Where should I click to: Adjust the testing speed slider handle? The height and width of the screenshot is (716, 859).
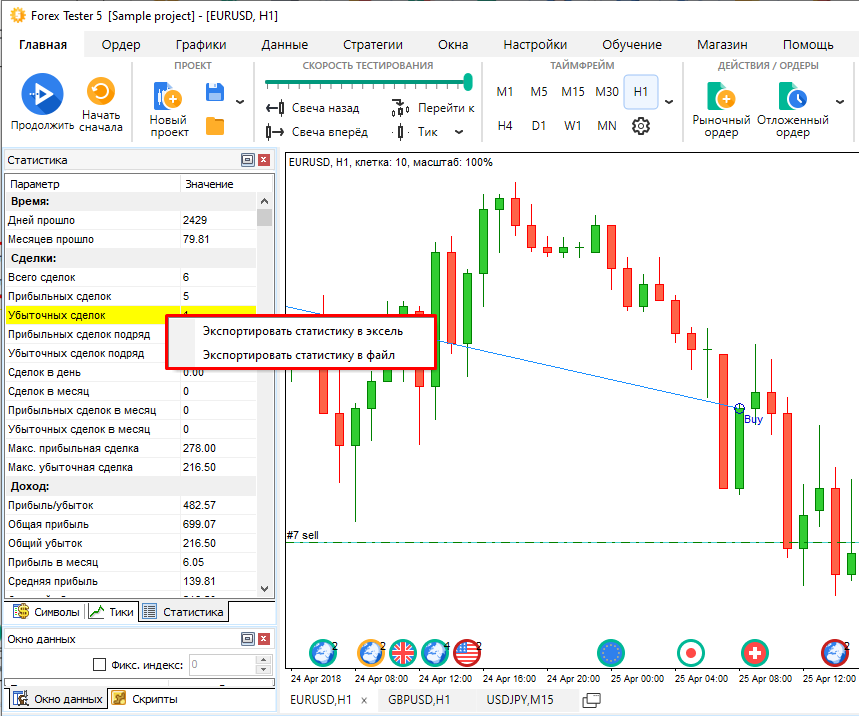point(467,83)
